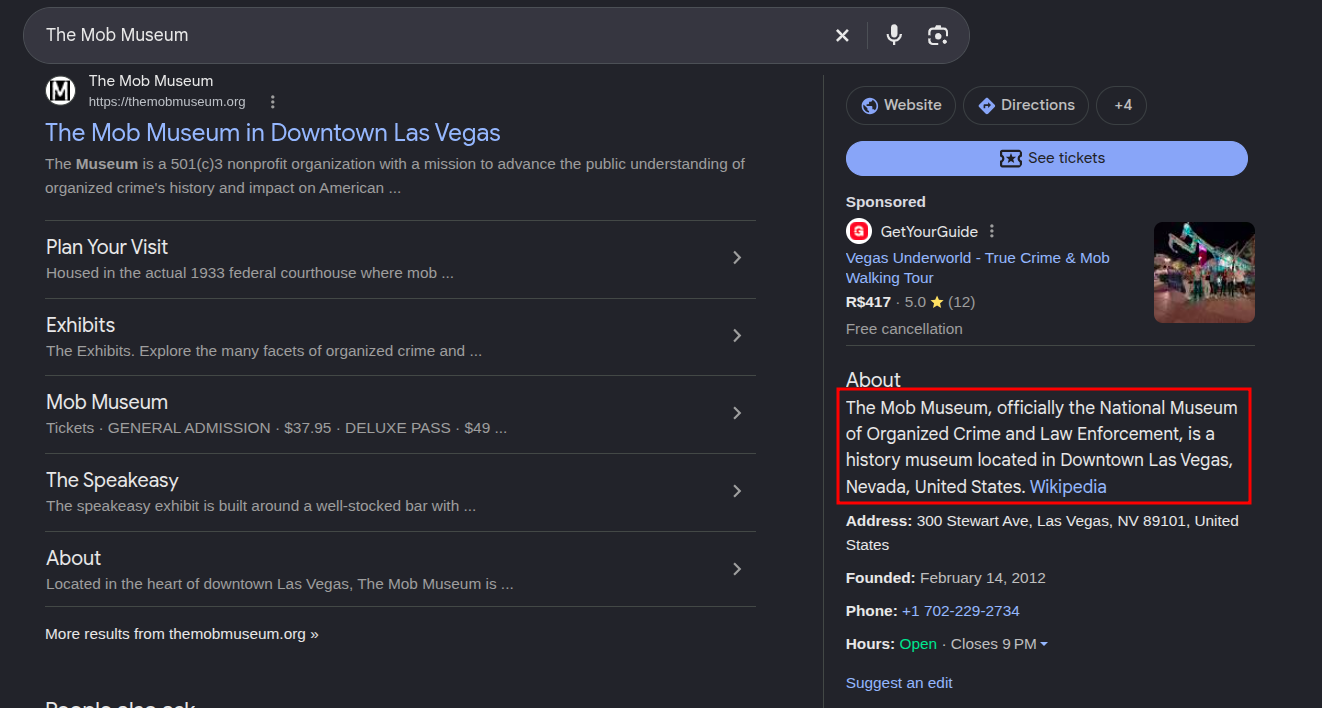This screenshot has width=1322, height=708.
Task: Open More results from themobmuseum.org
Action: pos(182,634)
